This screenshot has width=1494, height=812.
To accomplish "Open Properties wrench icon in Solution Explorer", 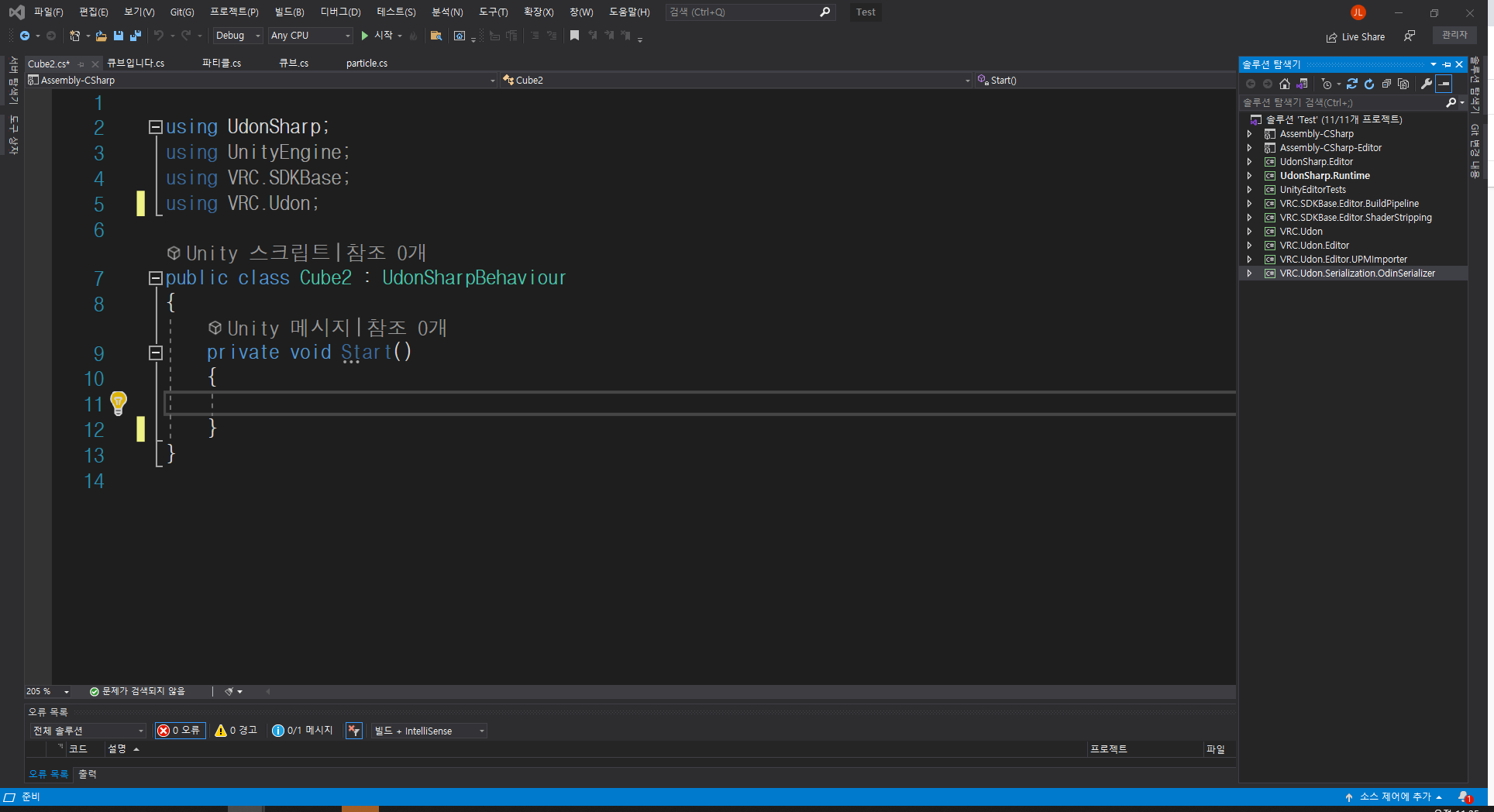I will point(1426,84).
